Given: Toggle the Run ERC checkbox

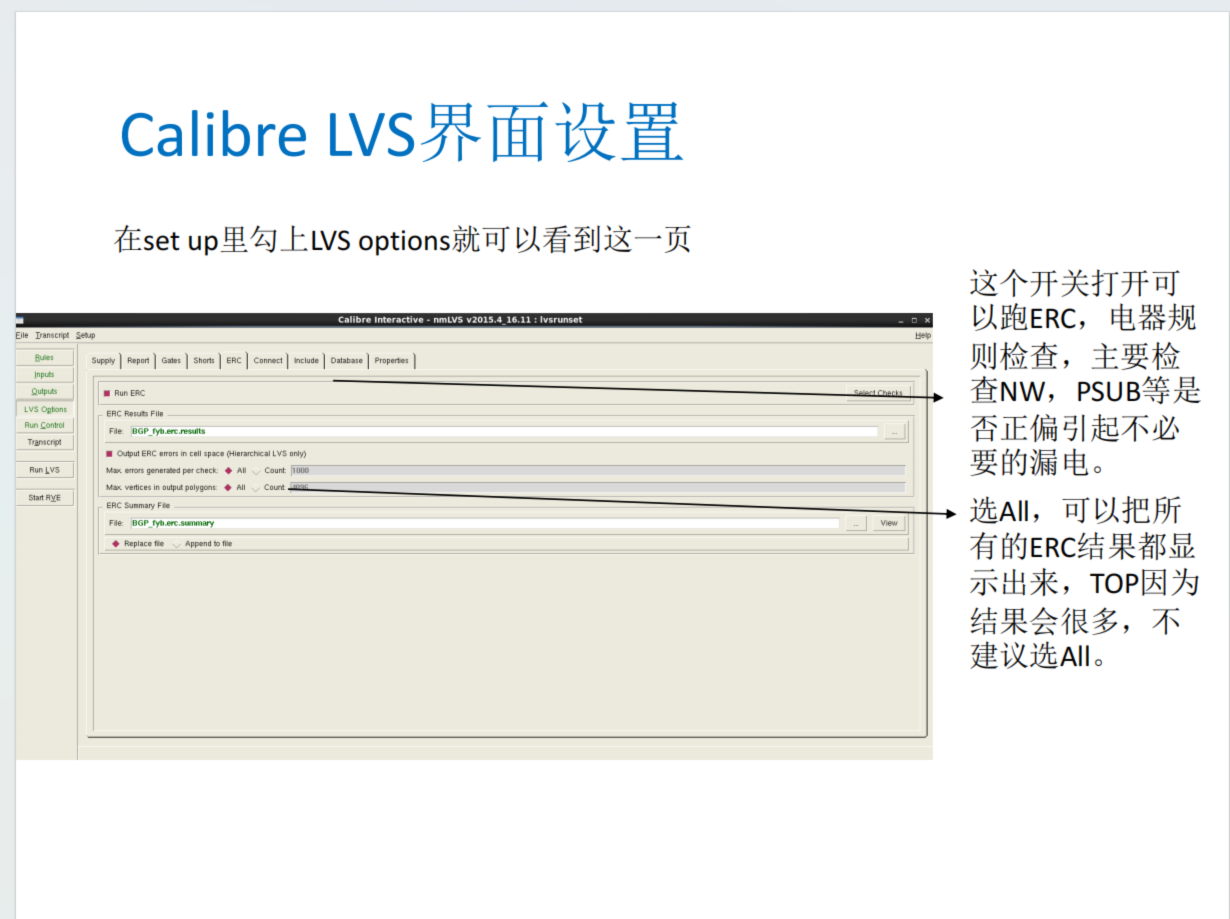Looking at the screenshot, I should tap(108, 393).
